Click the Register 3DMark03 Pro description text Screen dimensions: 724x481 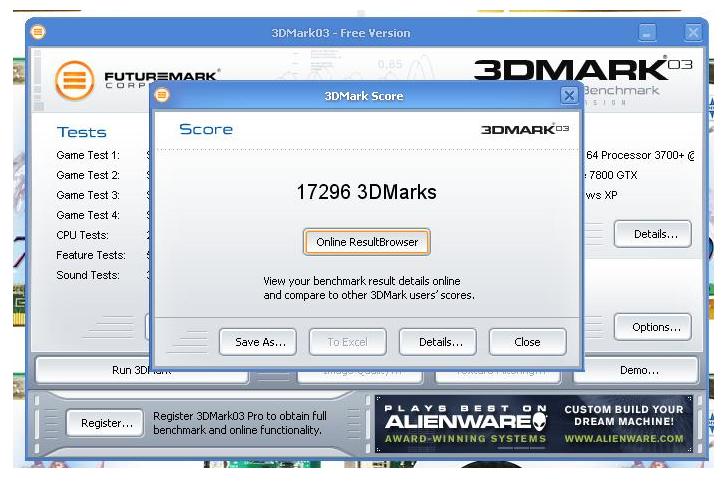[x=240, y=423]
